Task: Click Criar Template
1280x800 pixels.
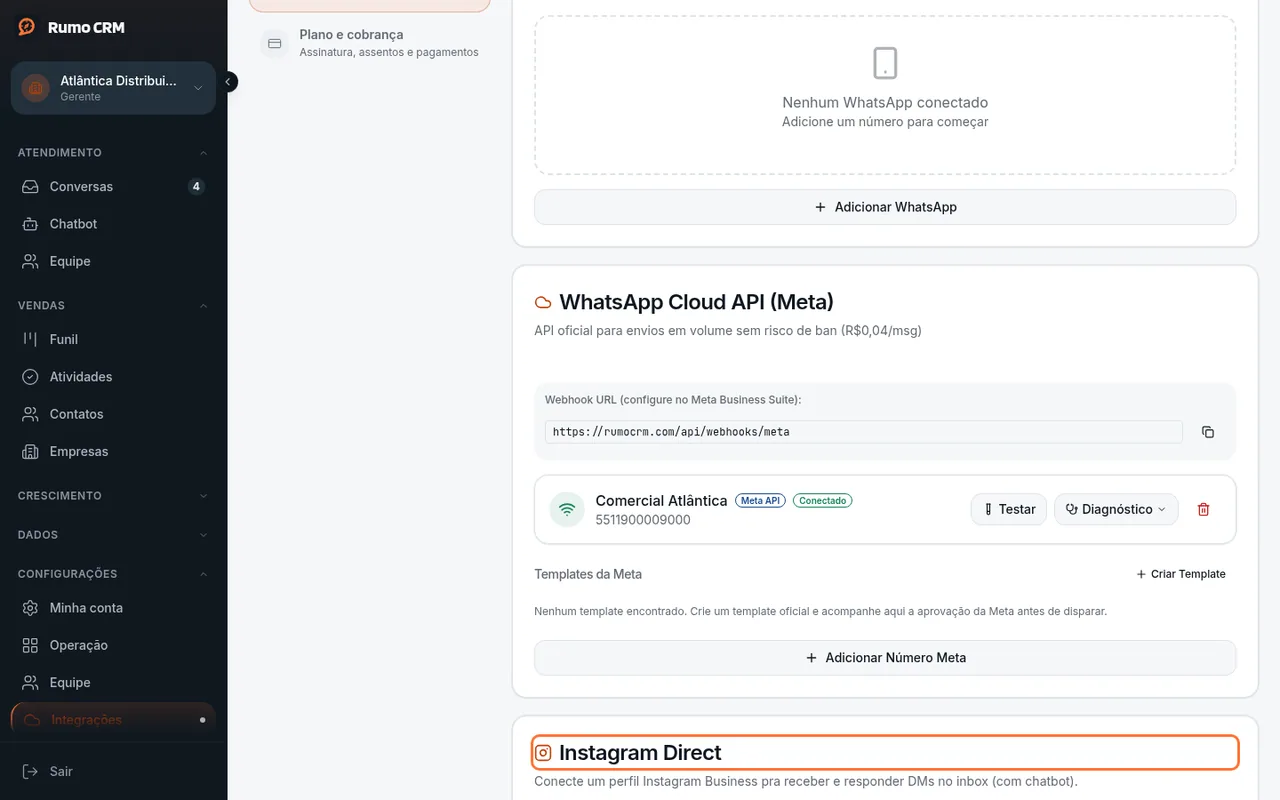Action: (x=1181, y=574)
